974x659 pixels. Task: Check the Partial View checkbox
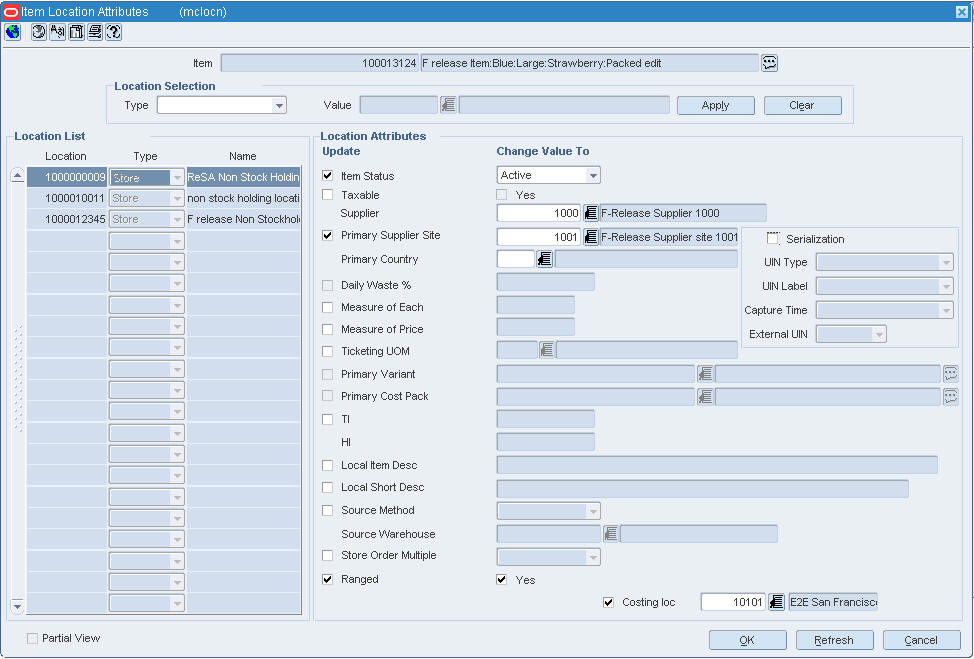click(33, 638)
